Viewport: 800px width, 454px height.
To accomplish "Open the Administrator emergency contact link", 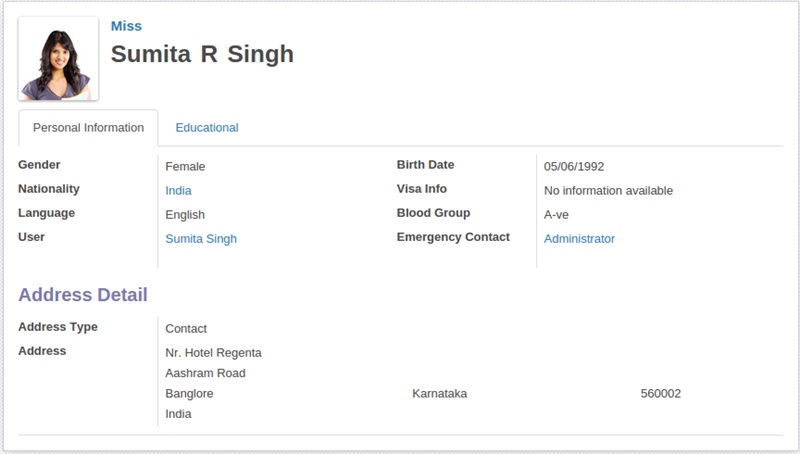I will click(579, 239).
